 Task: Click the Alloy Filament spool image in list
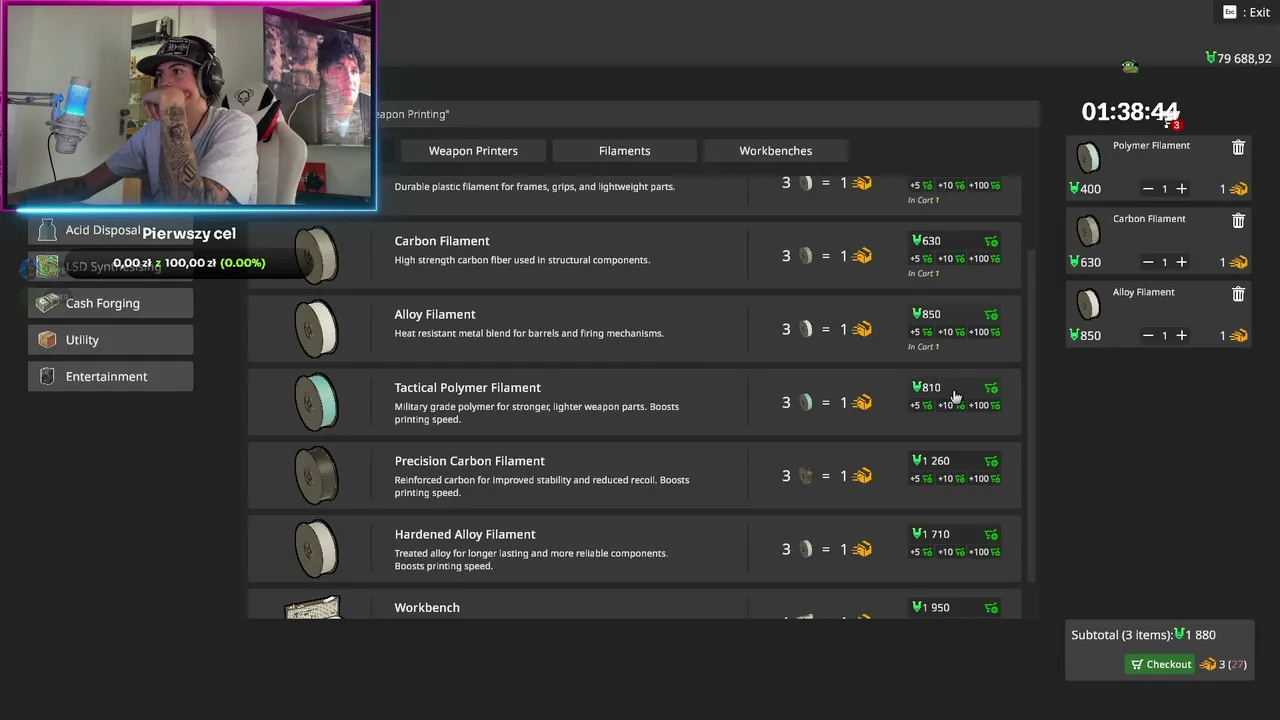[316, 328]
